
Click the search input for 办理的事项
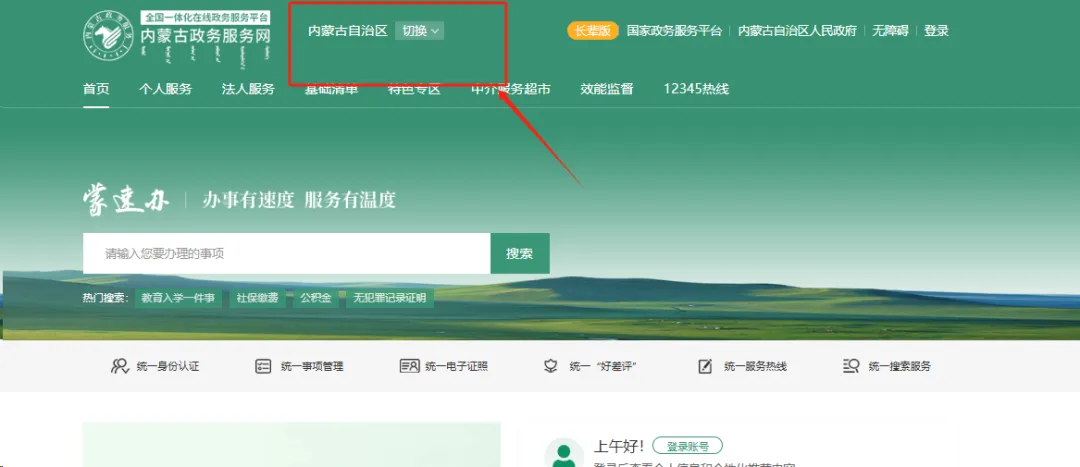[287, 253]
